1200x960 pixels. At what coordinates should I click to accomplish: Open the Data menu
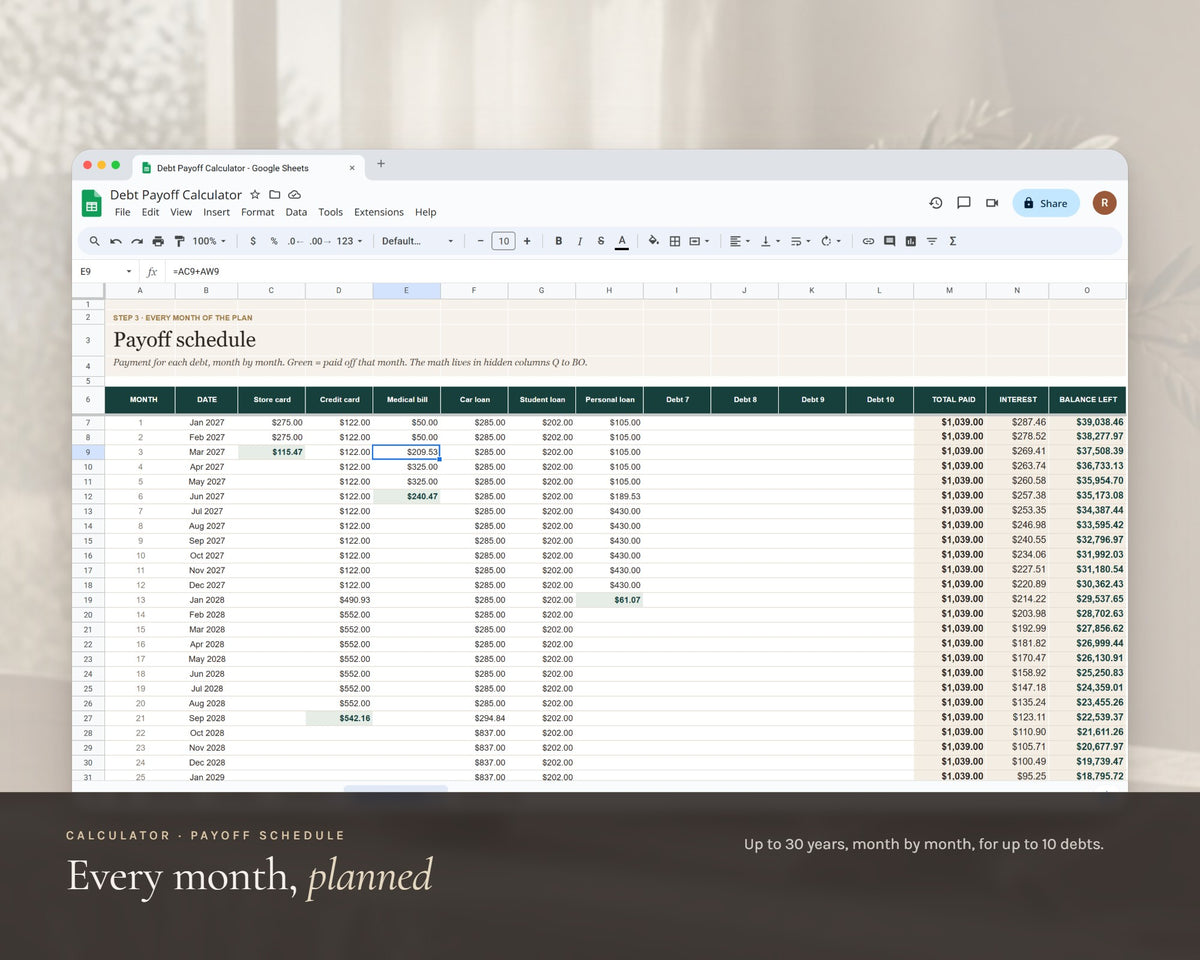tap(296, 212)
